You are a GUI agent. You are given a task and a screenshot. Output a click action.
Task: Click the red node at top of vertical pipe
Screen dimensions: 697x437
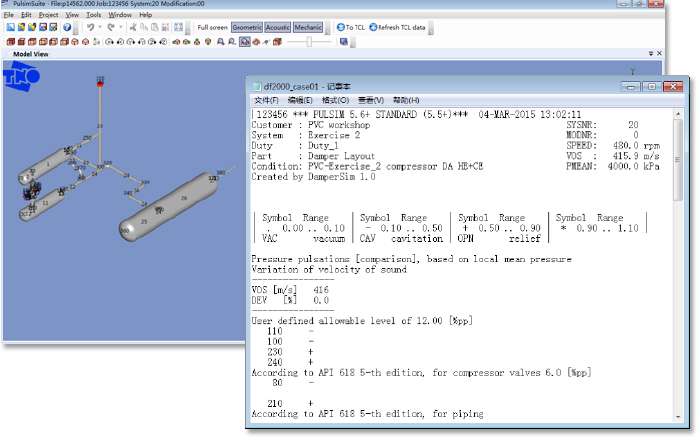click(x=100, y=83)
